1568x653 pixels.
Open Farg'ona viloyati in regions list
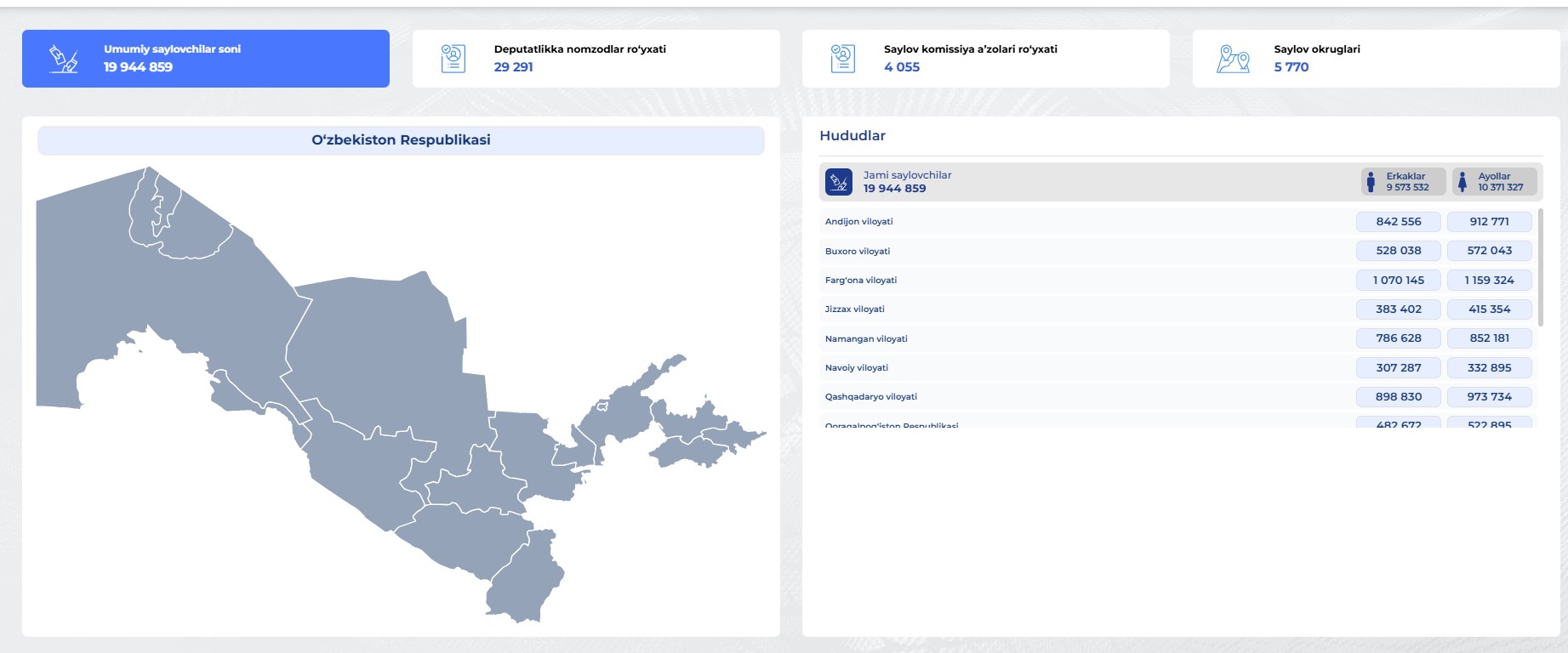861,281
